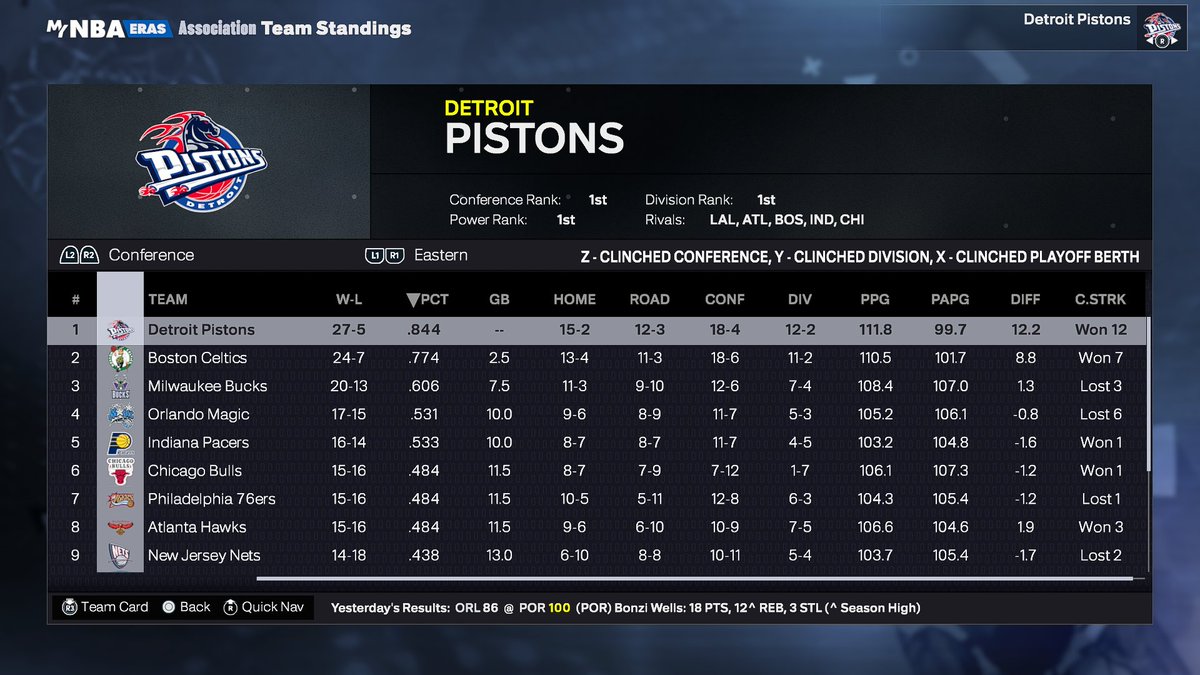Click the R3 Team Card icon
The width and height of the screenshot is (1200, 675).
68,607
